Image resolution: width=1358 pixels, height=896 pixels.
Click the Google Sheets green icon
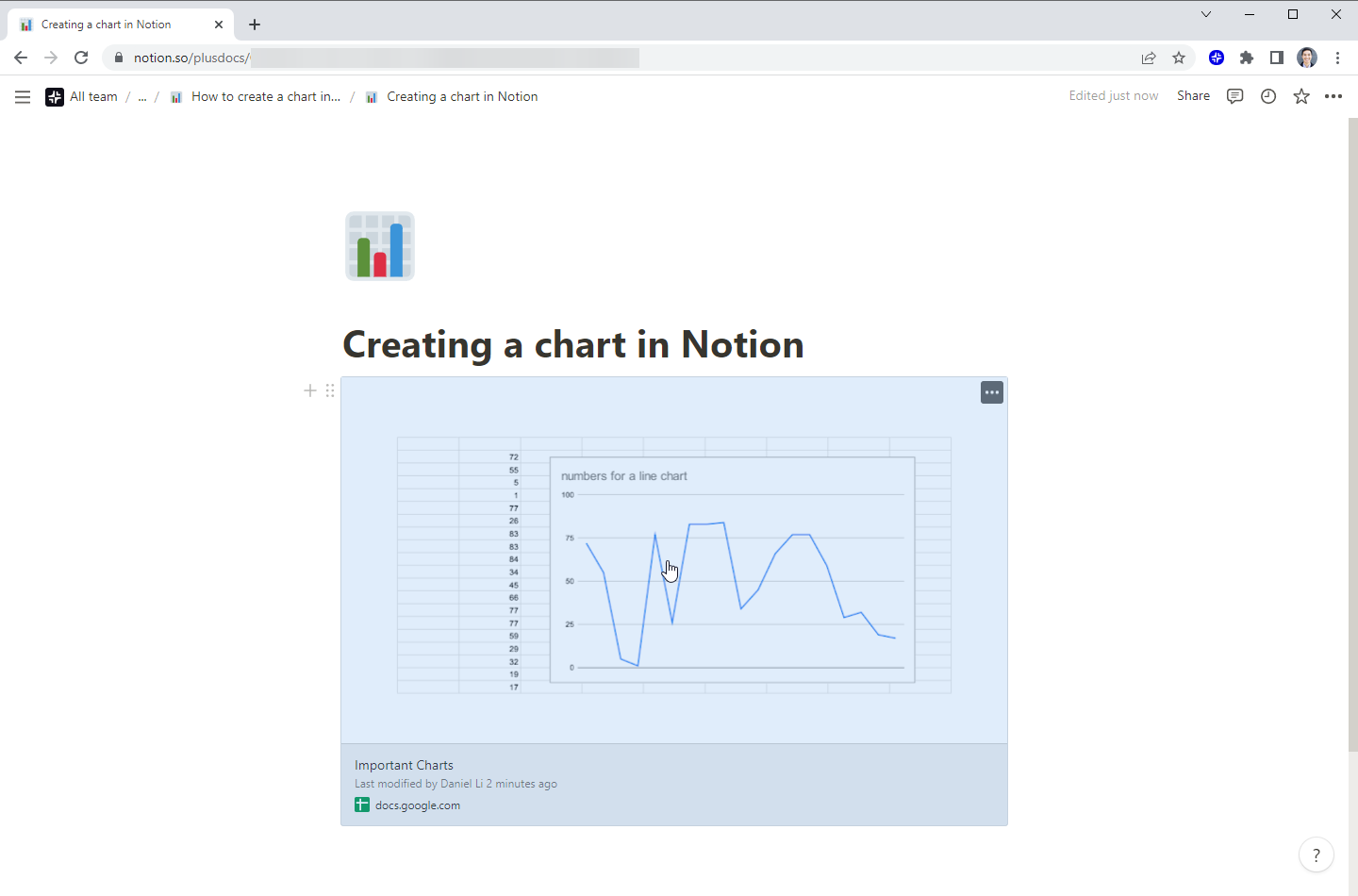pos(362,805)
